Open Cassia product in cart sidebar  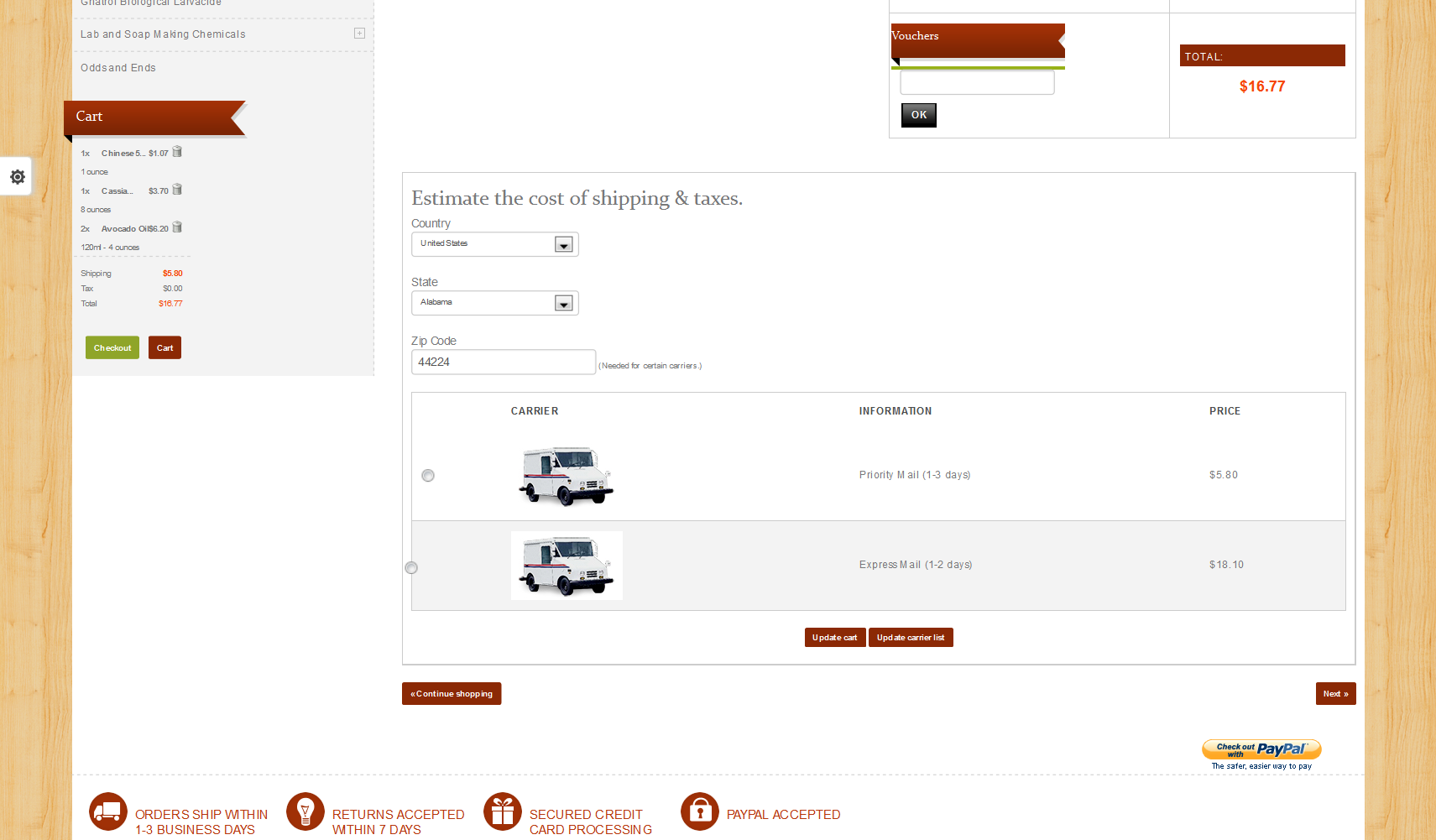(x=117, y=191)
